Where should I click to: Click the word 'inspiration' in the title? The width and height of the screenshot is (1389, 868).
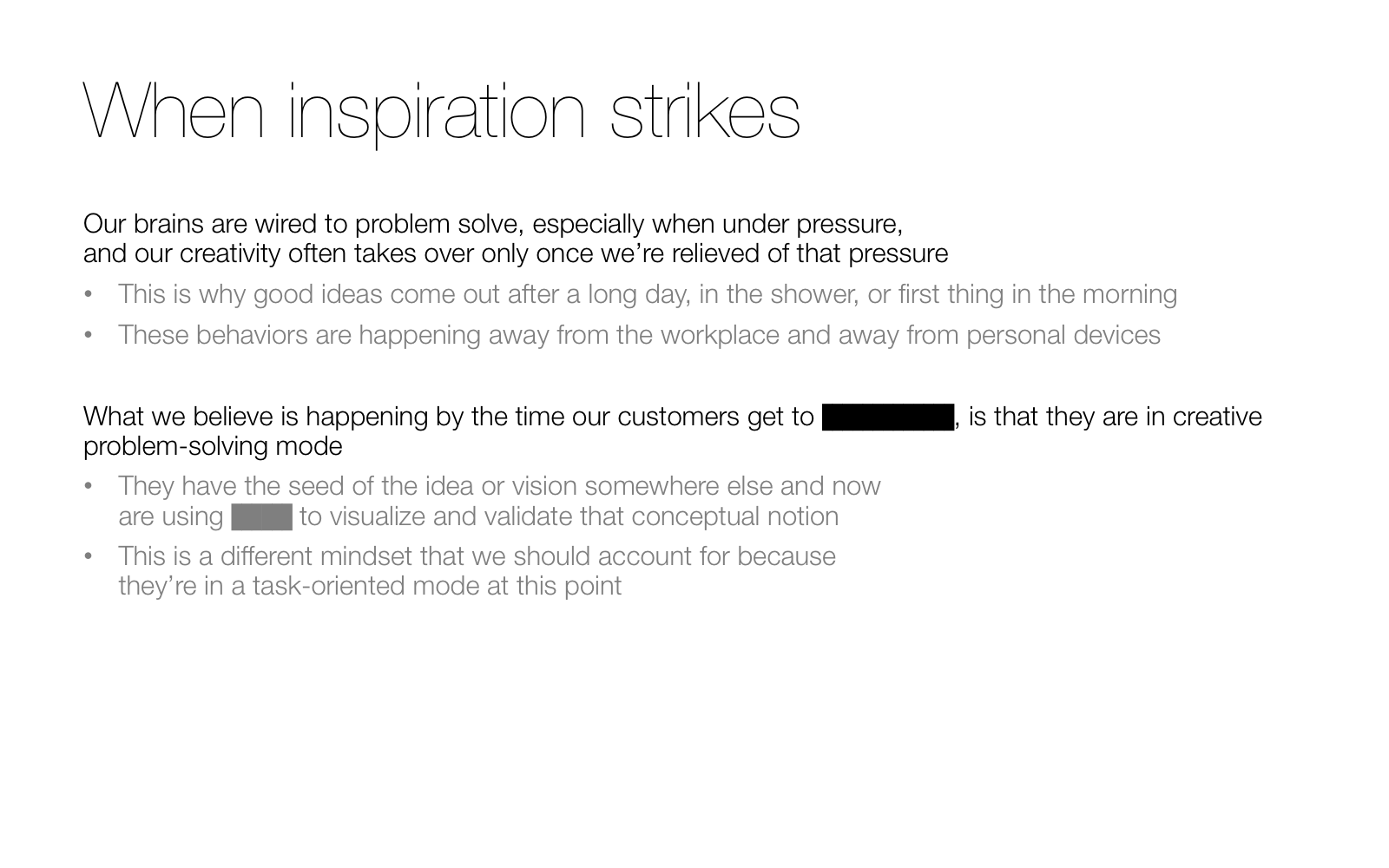[438, 113]
